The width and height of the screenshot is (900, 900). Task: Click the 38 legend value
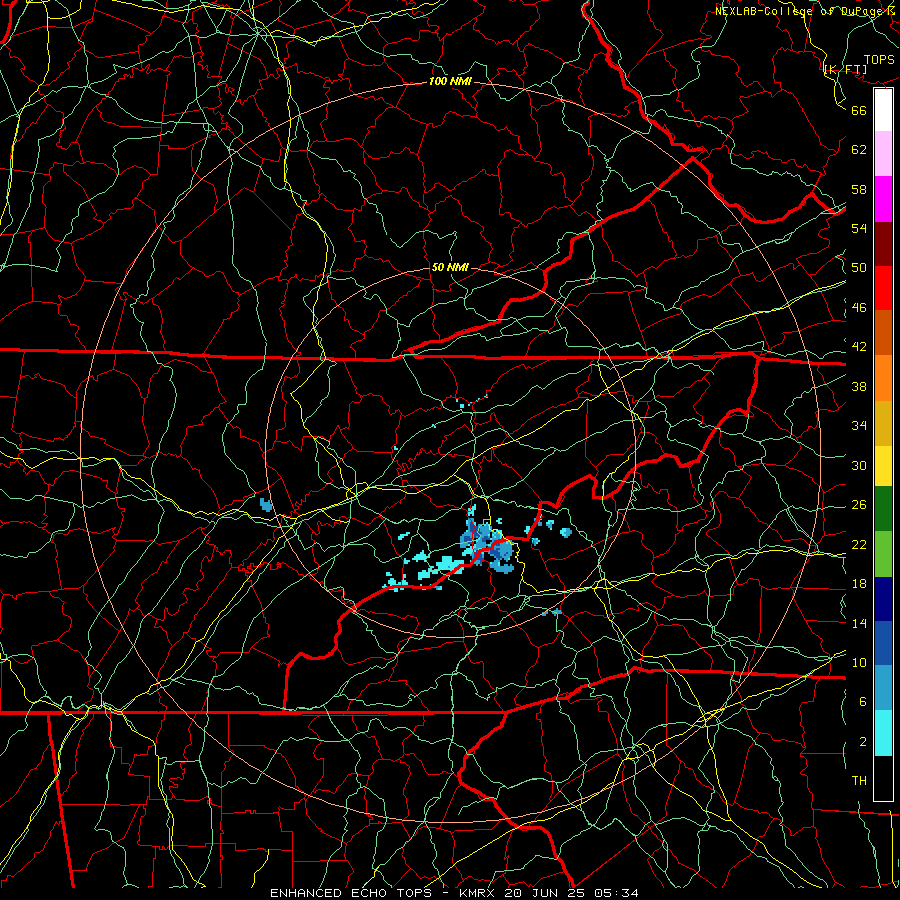(x=859, y=386)
